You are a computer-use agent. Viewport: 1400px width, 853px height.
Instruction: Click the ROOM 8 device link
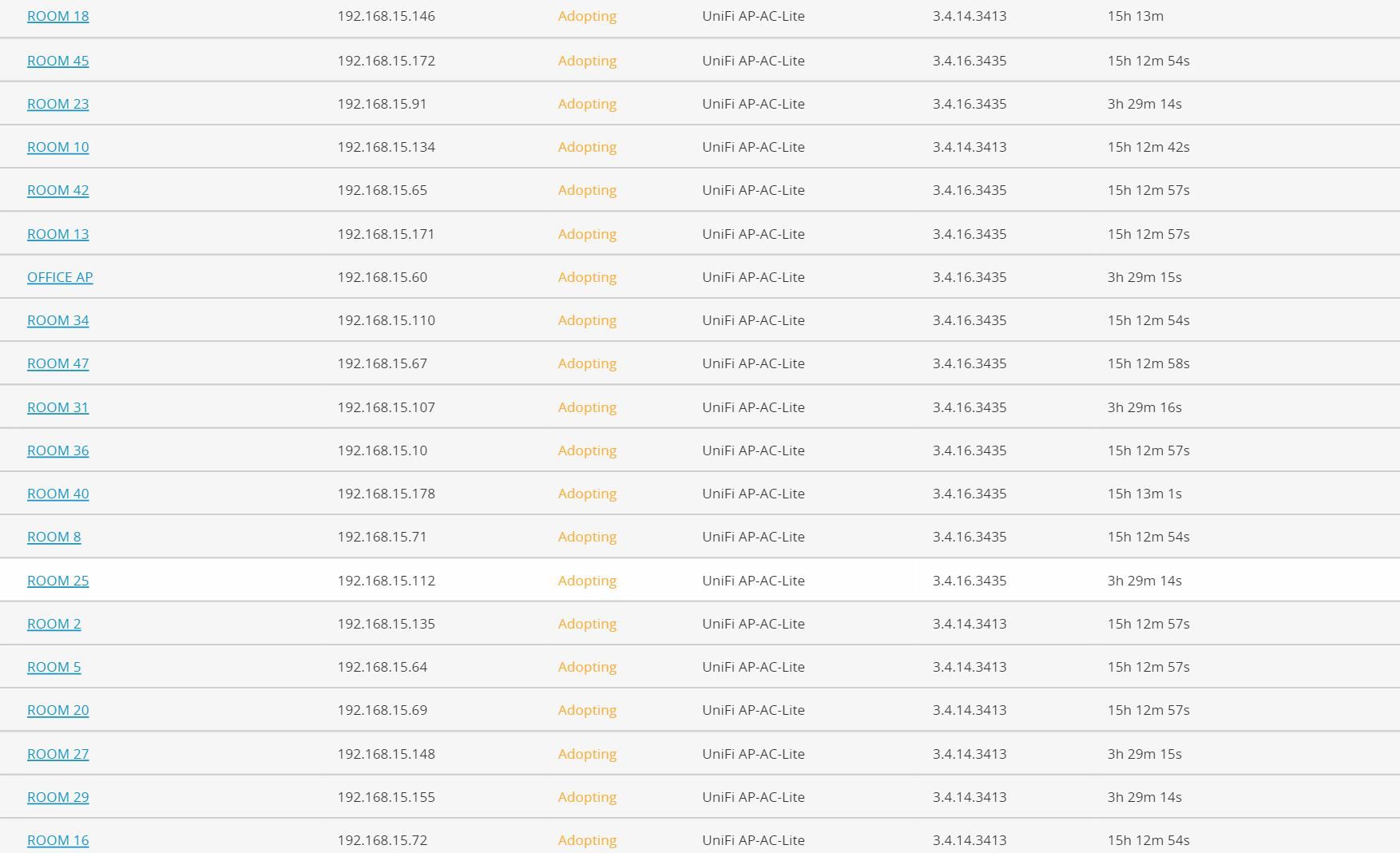point(54,537)
